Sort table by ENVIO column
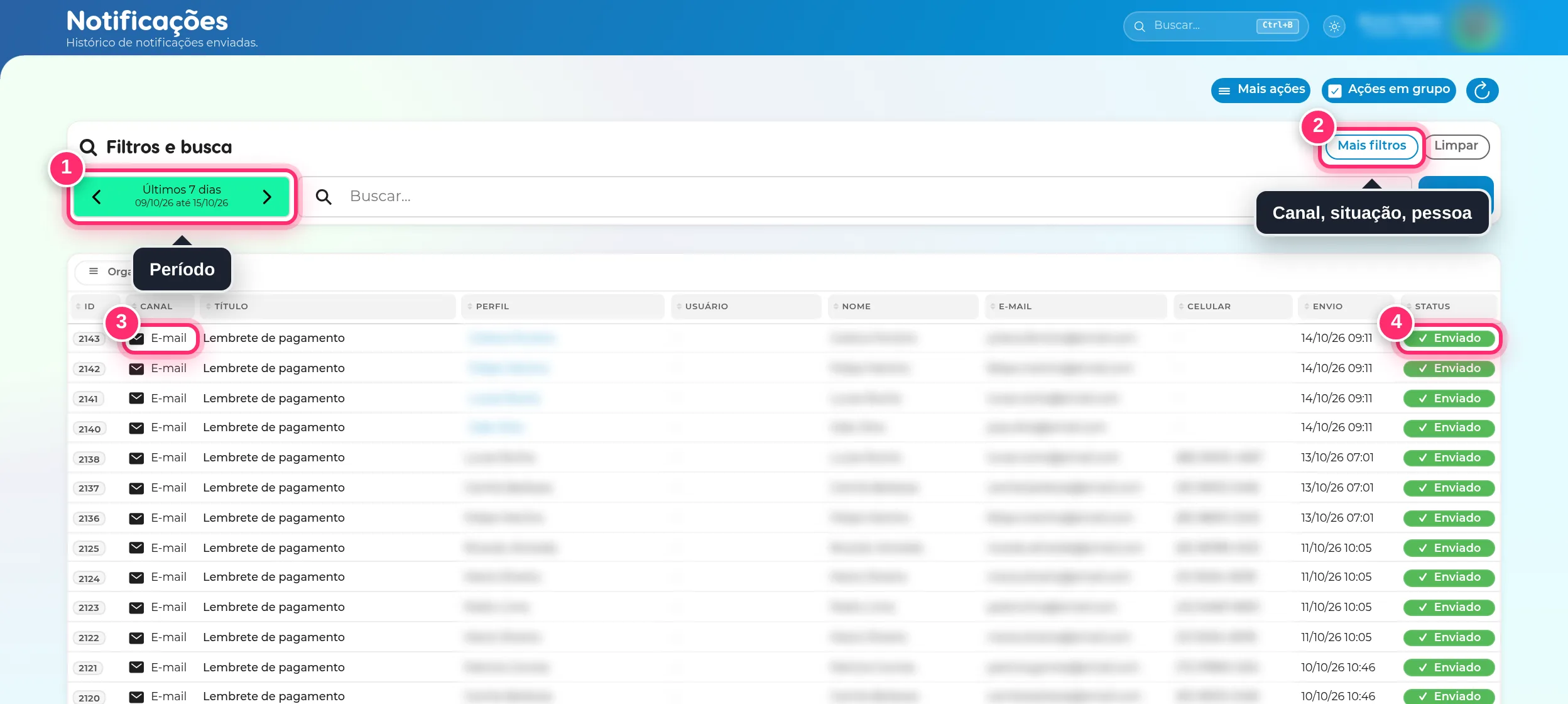The image size is (1568, 704). coord(1346,307)
